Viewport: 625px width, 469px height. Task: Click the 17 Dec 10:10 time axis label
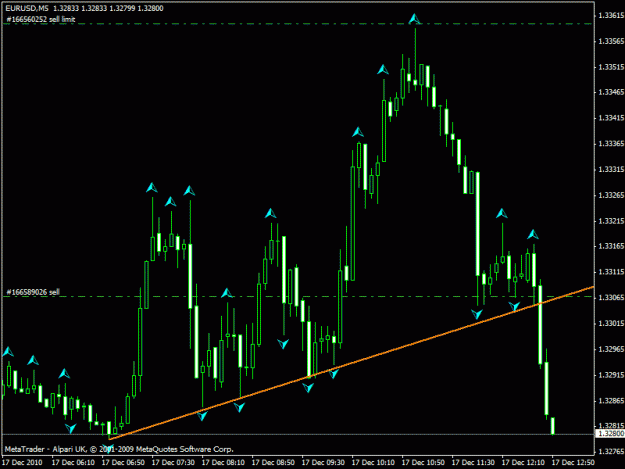point(373,463)
